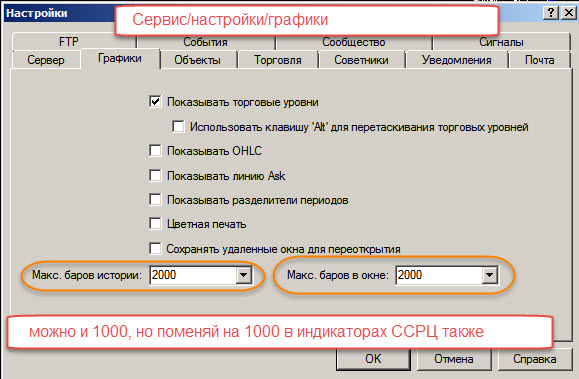
Task: Switch to the События tab
Action: click(x=205, y=42)
